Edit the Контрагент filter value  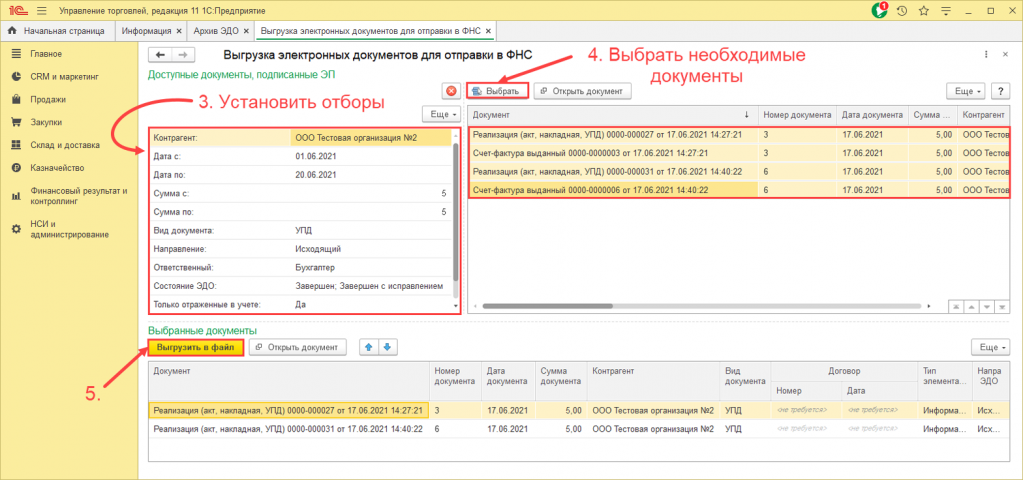(x=370, y=138)
